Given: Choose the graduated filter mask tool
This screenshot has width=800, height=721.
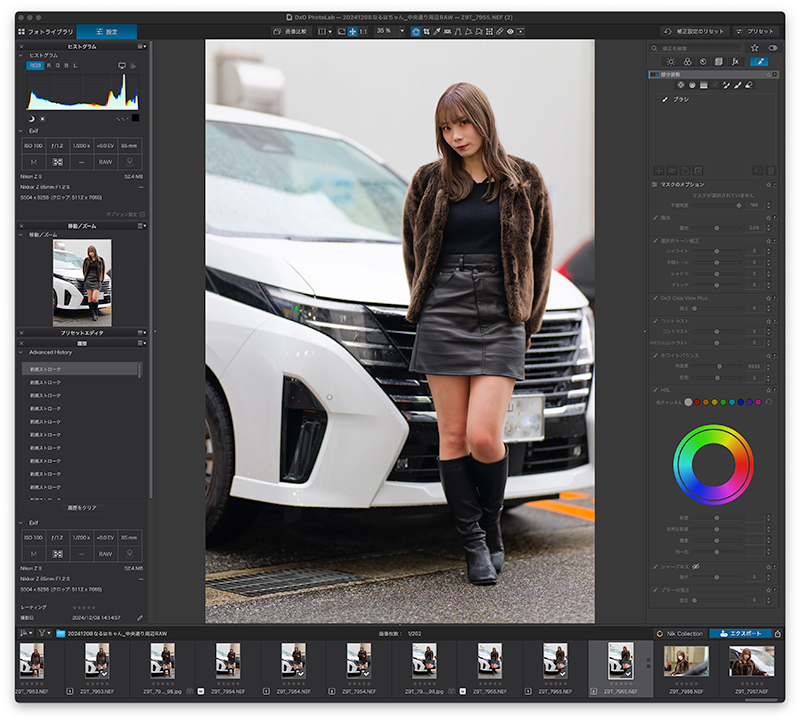Looking at the screenshot, I should point(704,85).
